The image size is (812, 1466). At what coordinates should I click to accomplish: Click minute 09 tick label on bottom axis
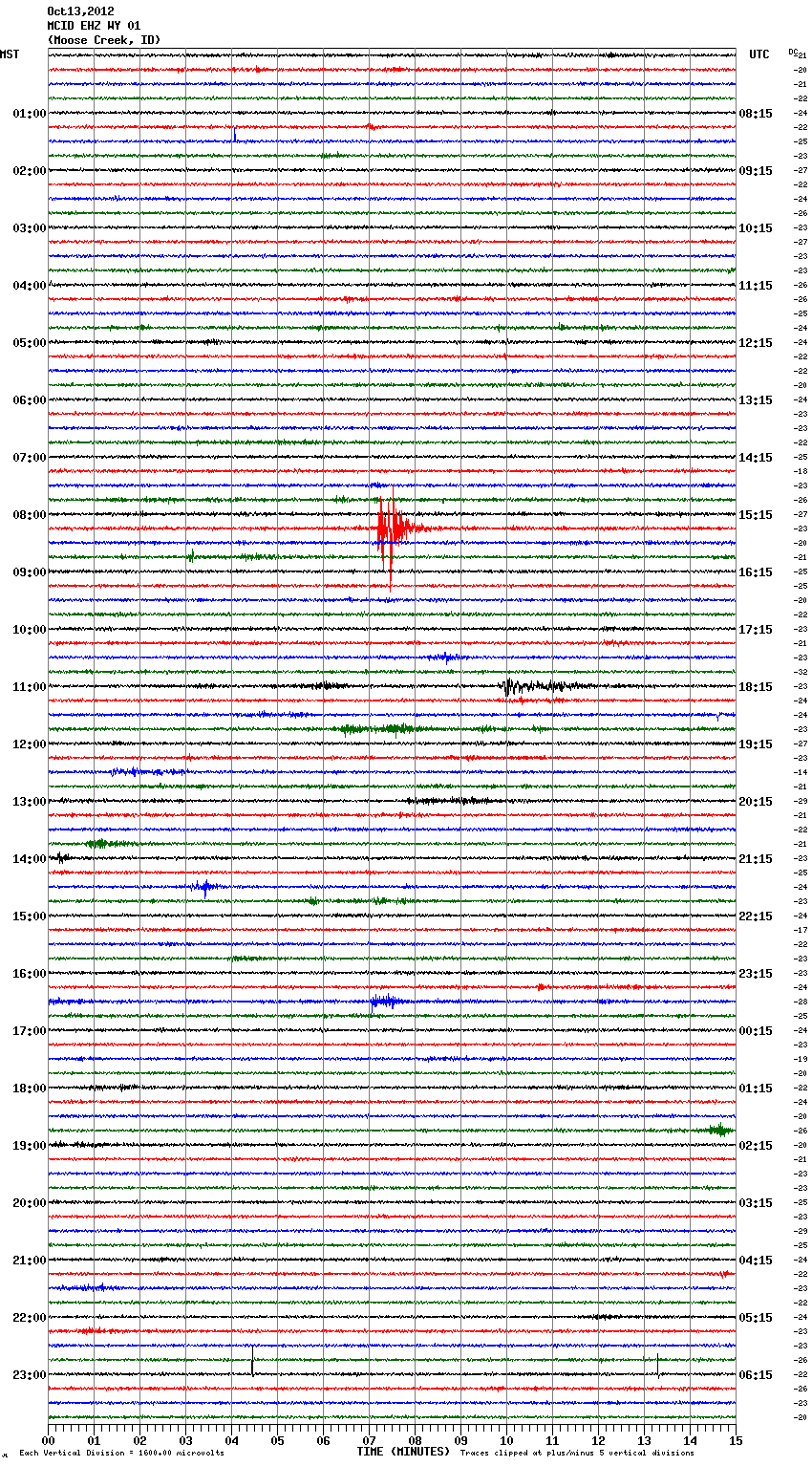pos(460,1440)
